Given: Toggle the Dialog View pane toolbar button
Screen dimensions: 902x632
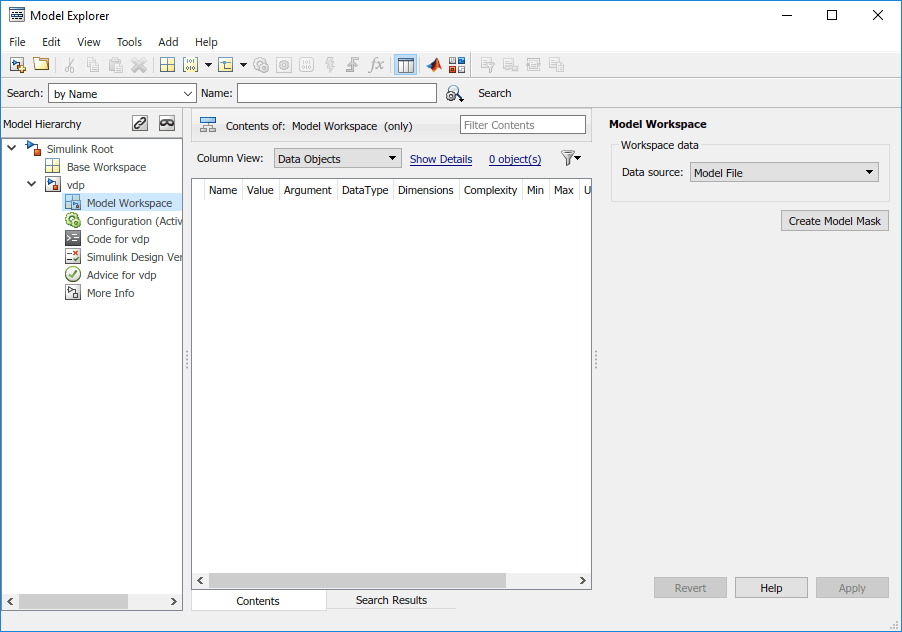Looking at the screenshot, I should click(x=405, y=65).
